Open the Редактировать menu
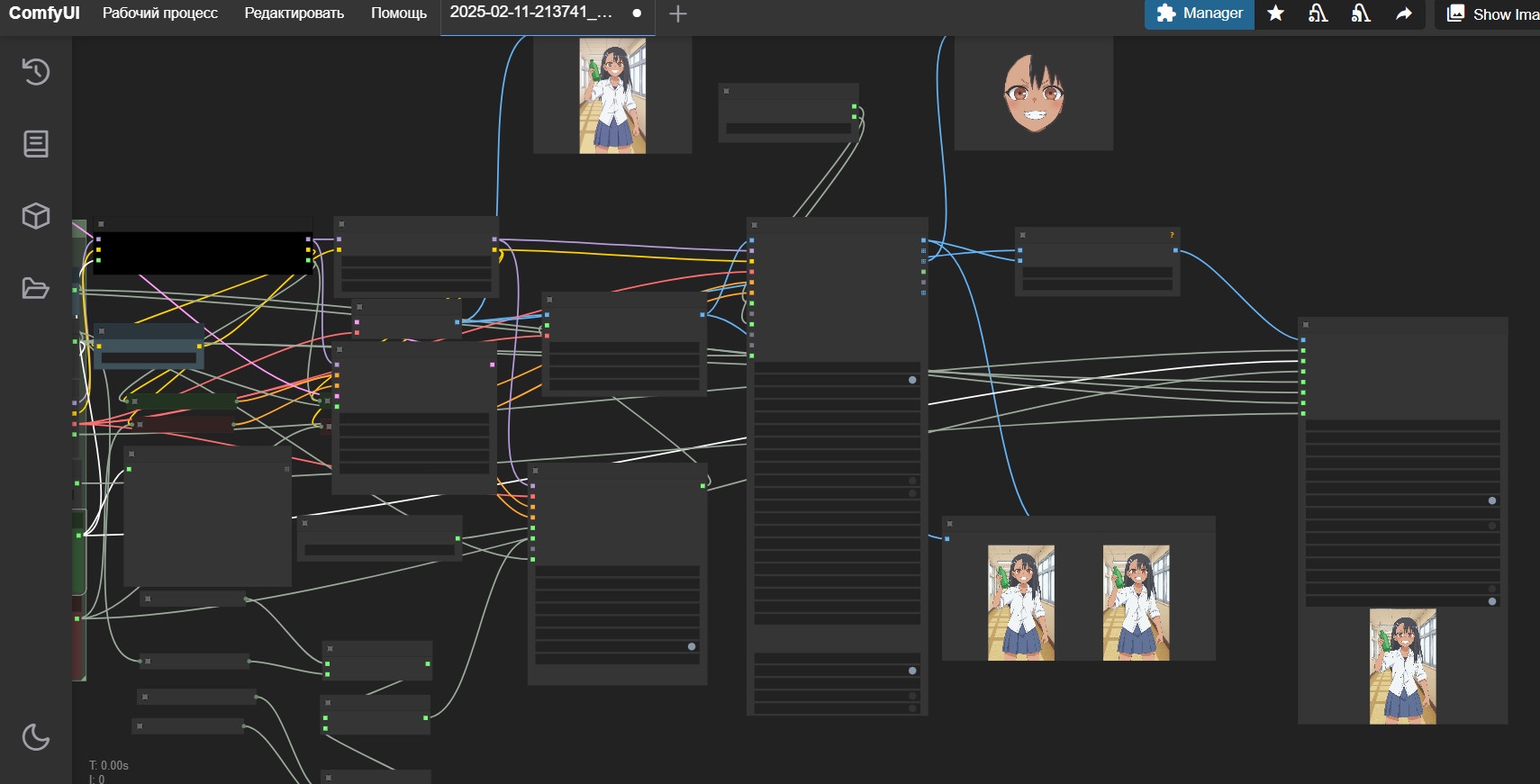 coord(294,14)
